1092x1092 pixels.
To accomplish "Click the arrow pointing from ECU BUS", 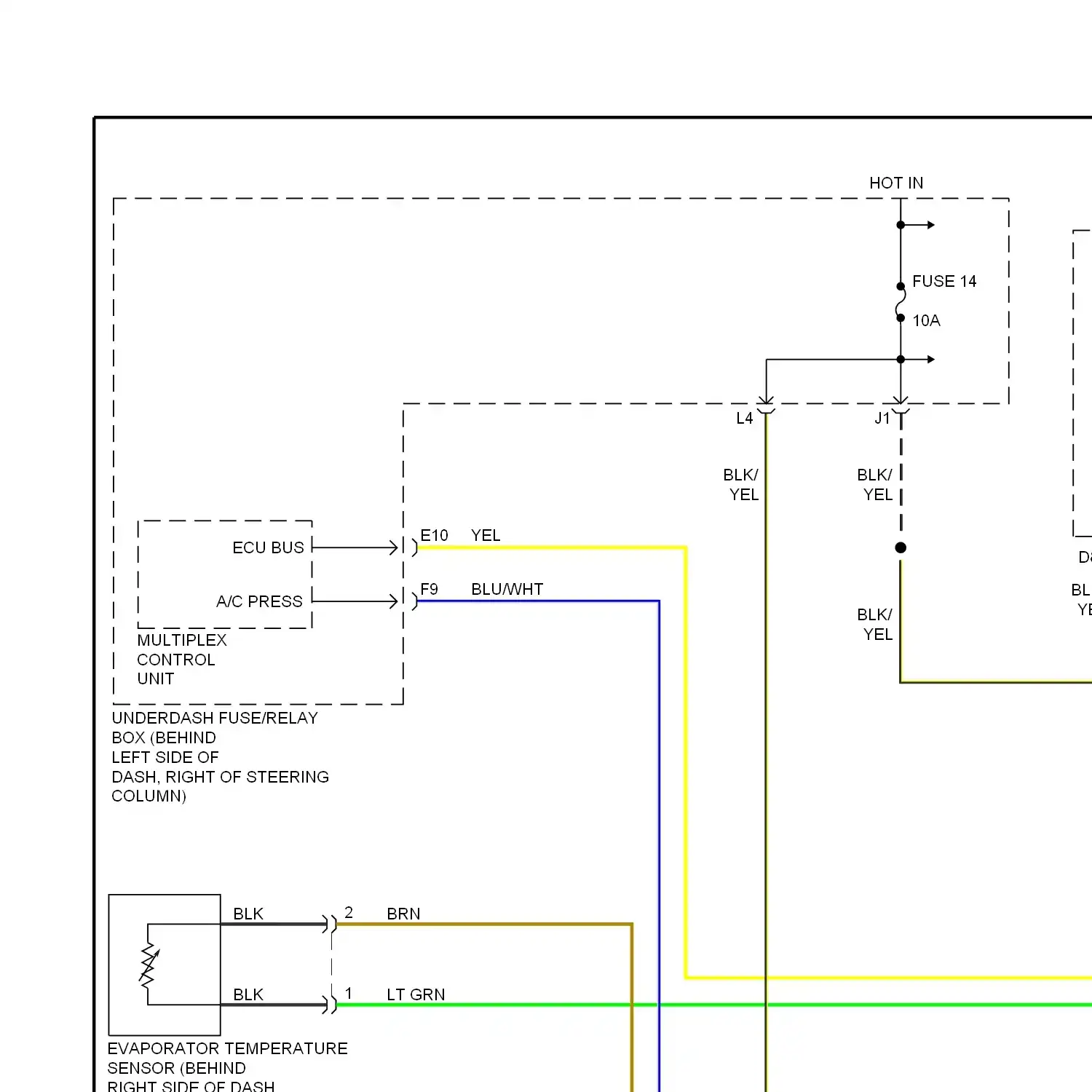I will [355, 547].
